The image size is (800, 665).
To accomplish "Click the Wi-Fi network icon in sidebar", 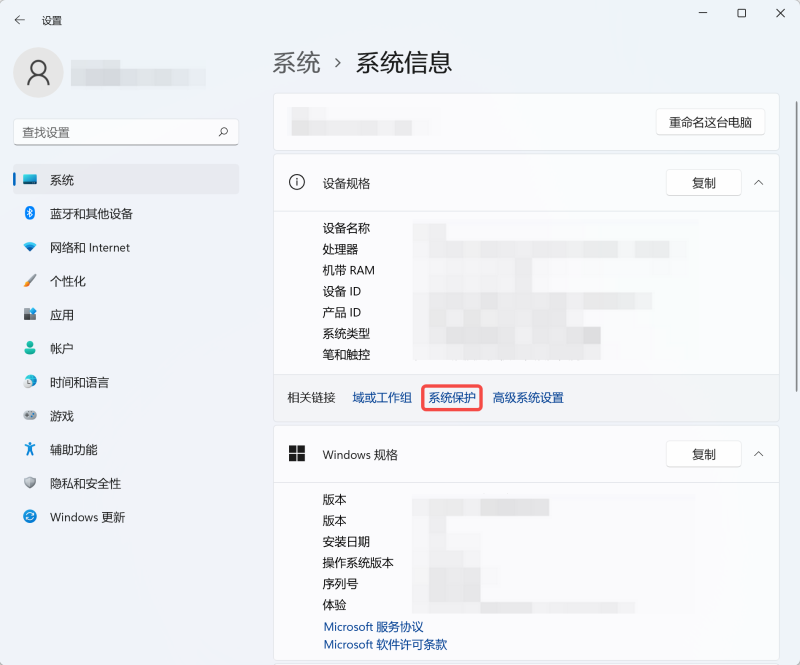I will pyautogui.click(x=30, y=247).
